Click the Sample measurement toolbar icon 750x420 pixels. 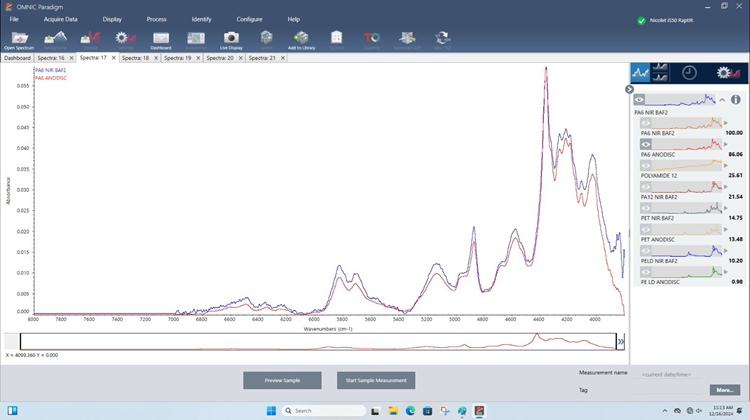tap(90, 40)
